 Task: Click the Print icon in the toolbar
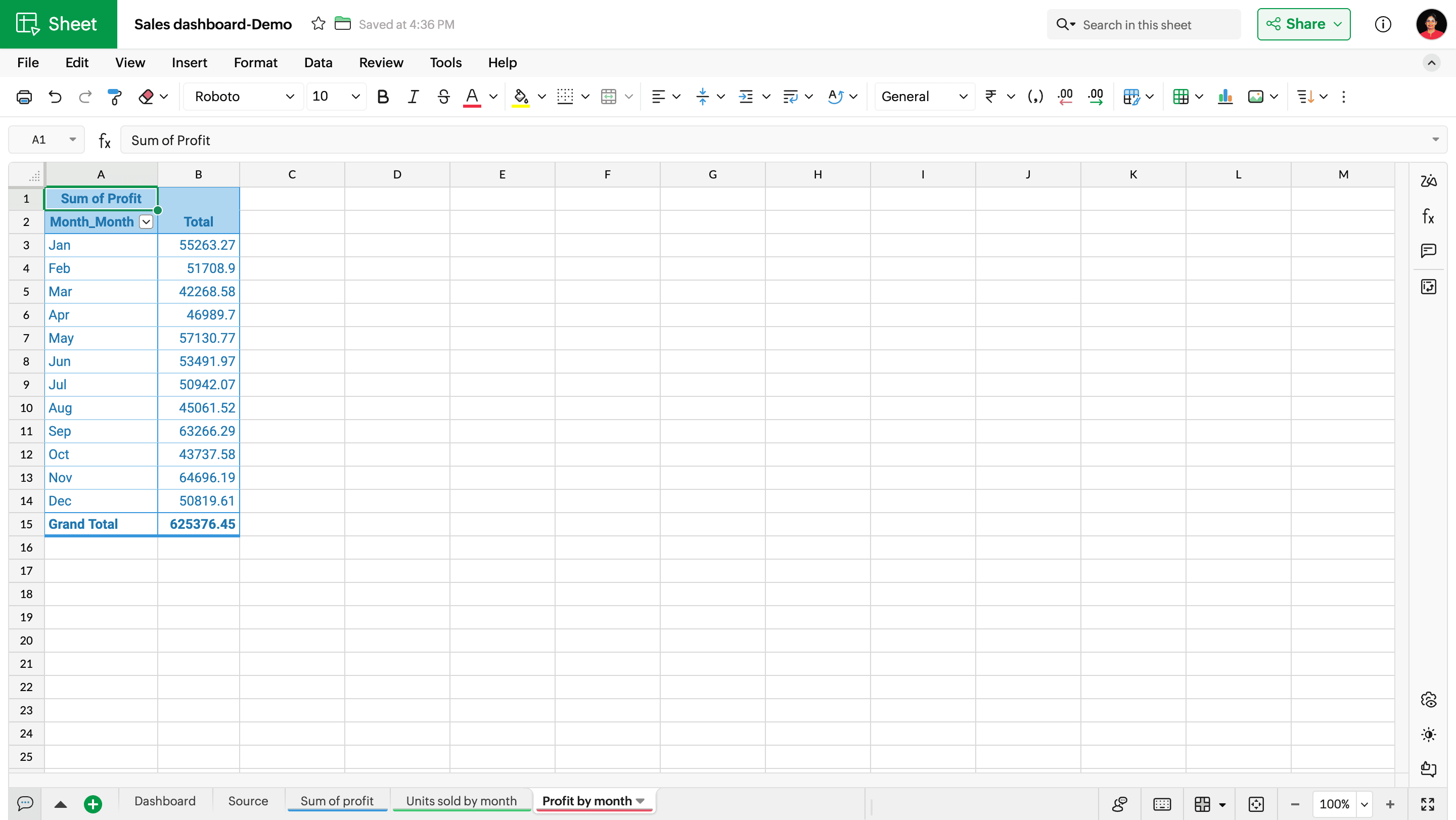coord(24,97)
